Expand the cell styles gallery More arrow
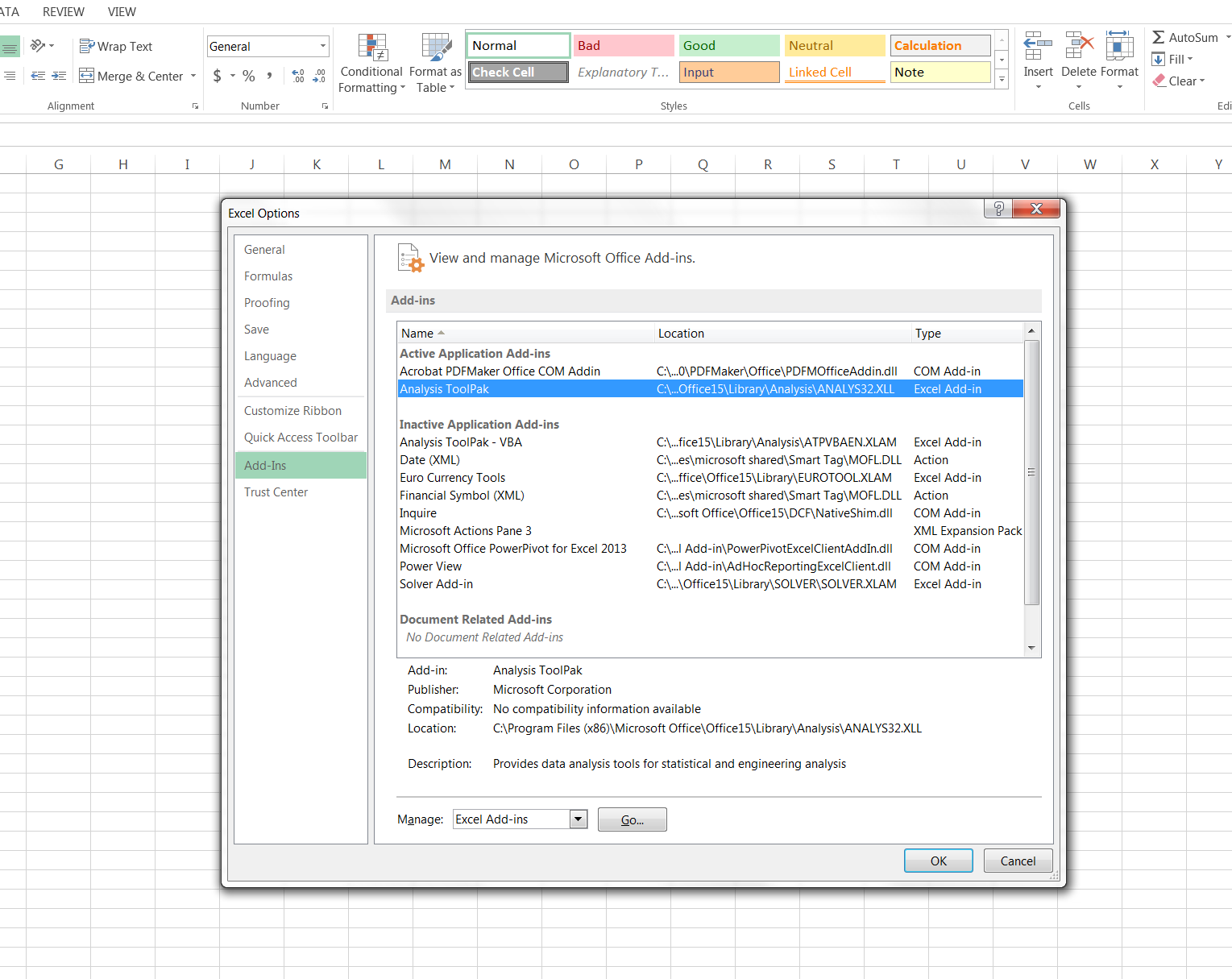 pos(1002,79)
